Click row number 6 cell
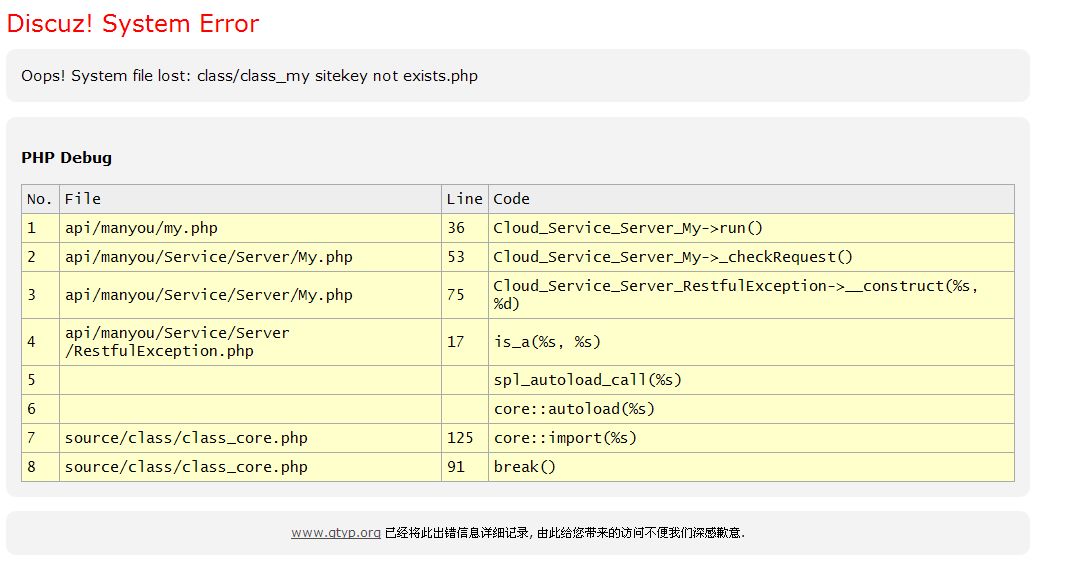 (40, 409)
